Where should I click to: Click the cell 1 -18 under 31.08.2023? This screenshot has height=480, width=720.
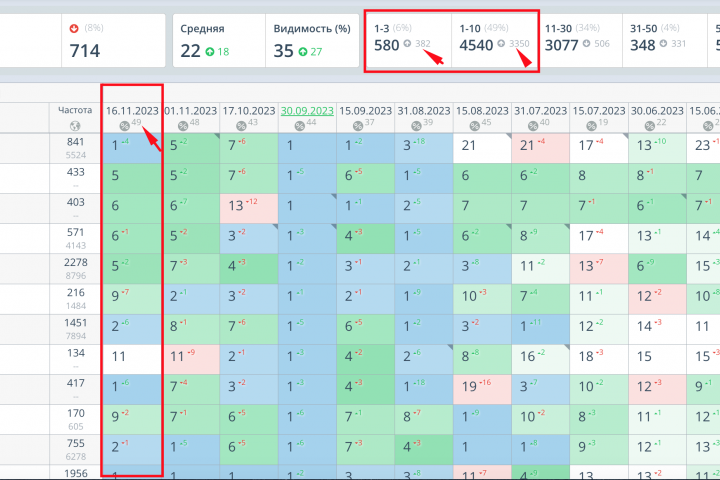424,390
